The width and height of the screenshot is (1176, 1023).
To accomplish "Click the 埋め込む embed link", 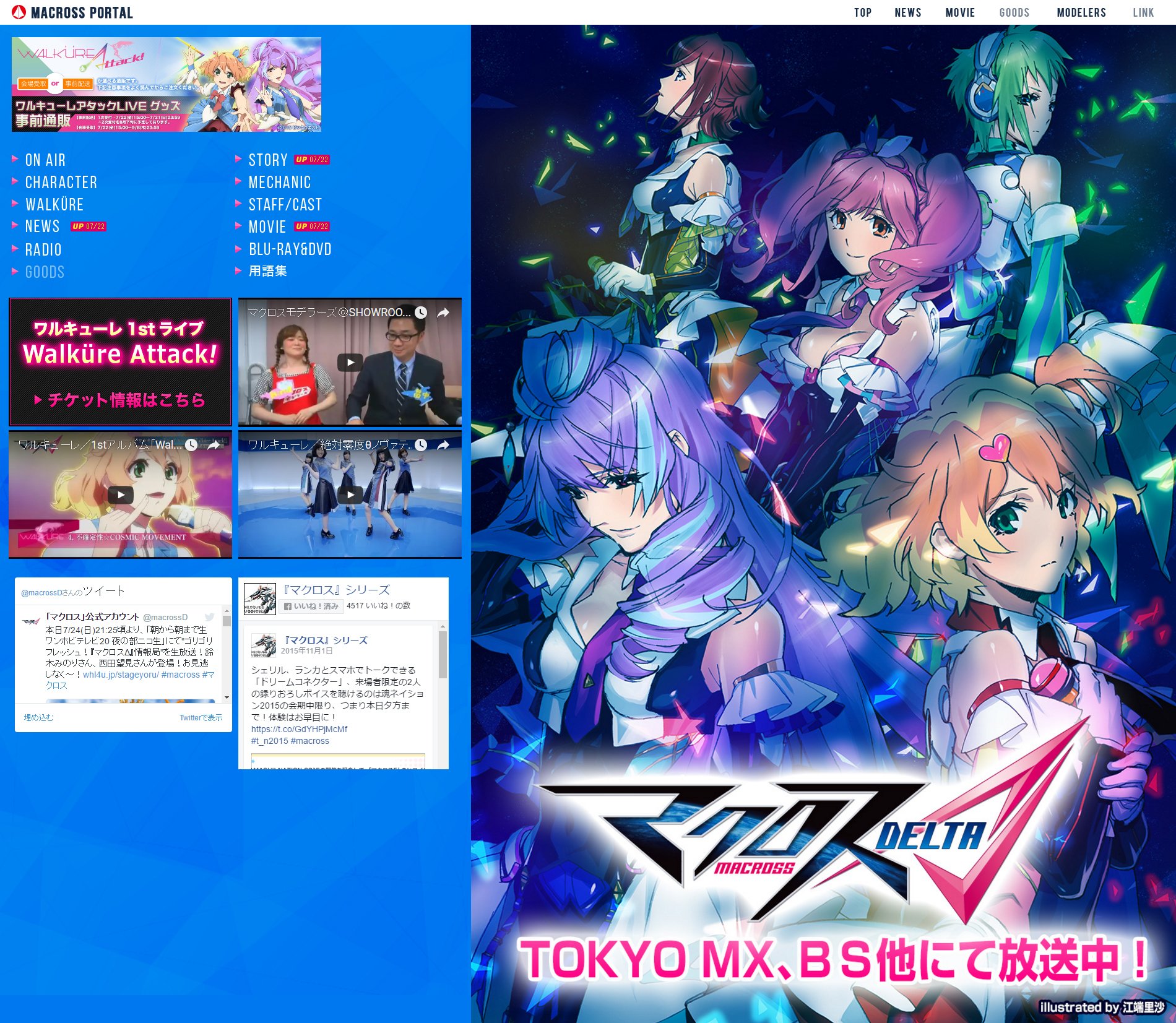I will tap(38, 717).
